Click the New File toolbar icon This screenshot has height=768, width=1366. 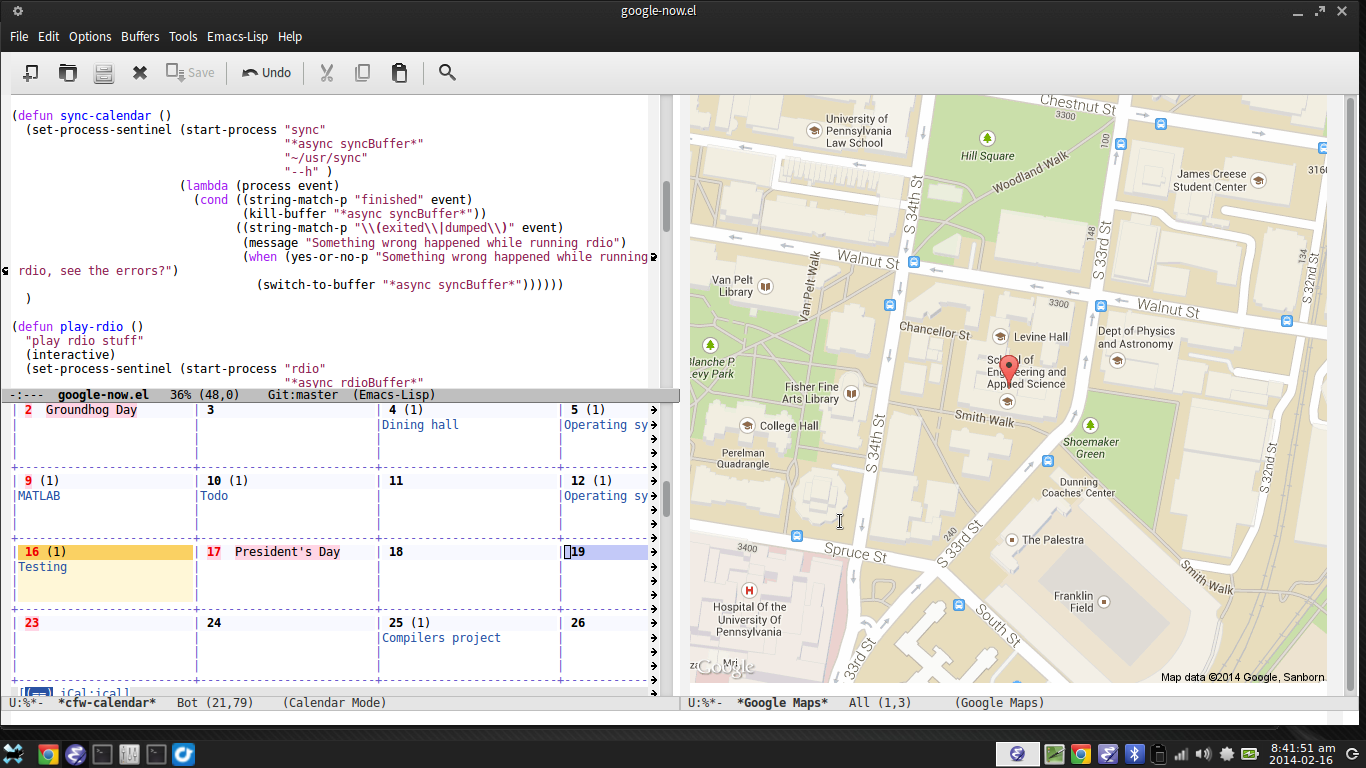31,72
